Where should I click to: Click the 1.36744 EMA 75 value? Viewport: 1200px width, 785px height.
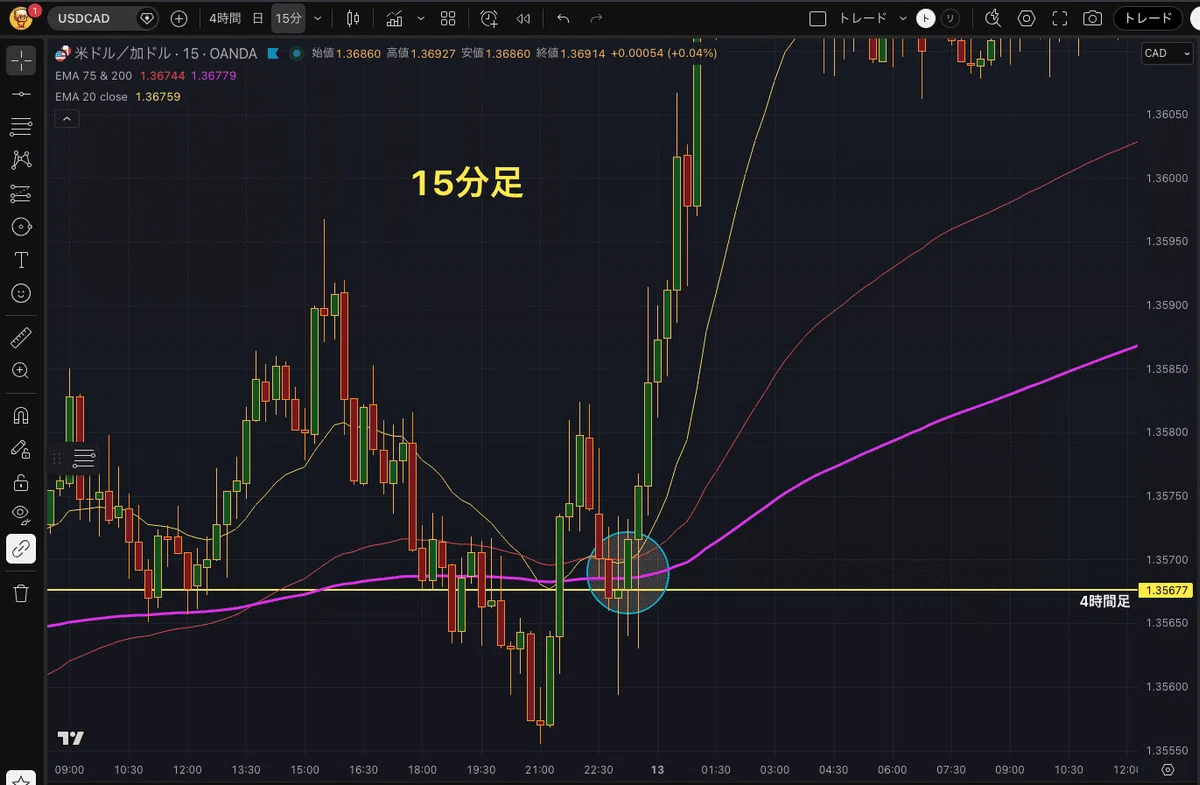[x=161, y=75]
